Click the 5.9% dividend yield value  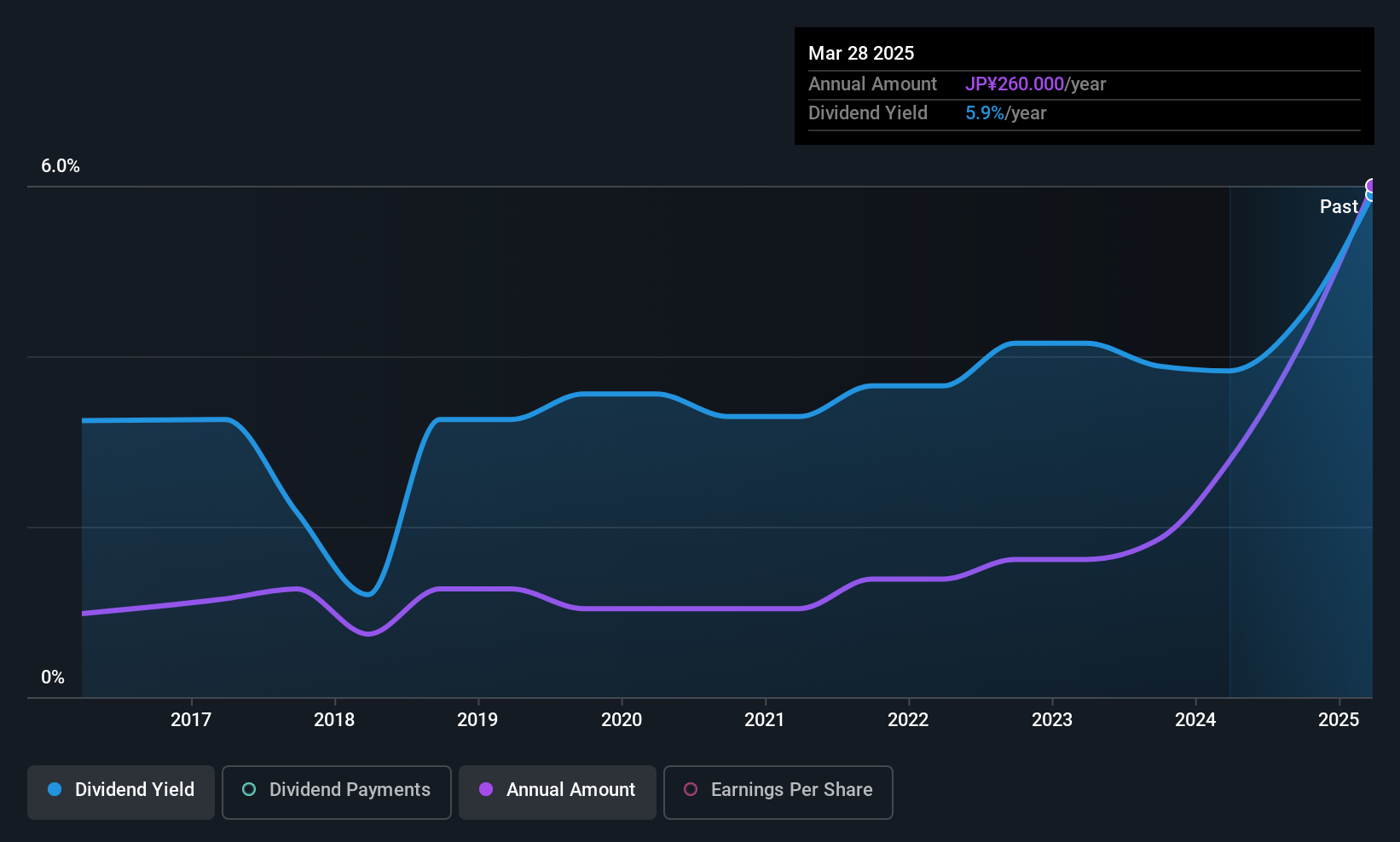985,112
